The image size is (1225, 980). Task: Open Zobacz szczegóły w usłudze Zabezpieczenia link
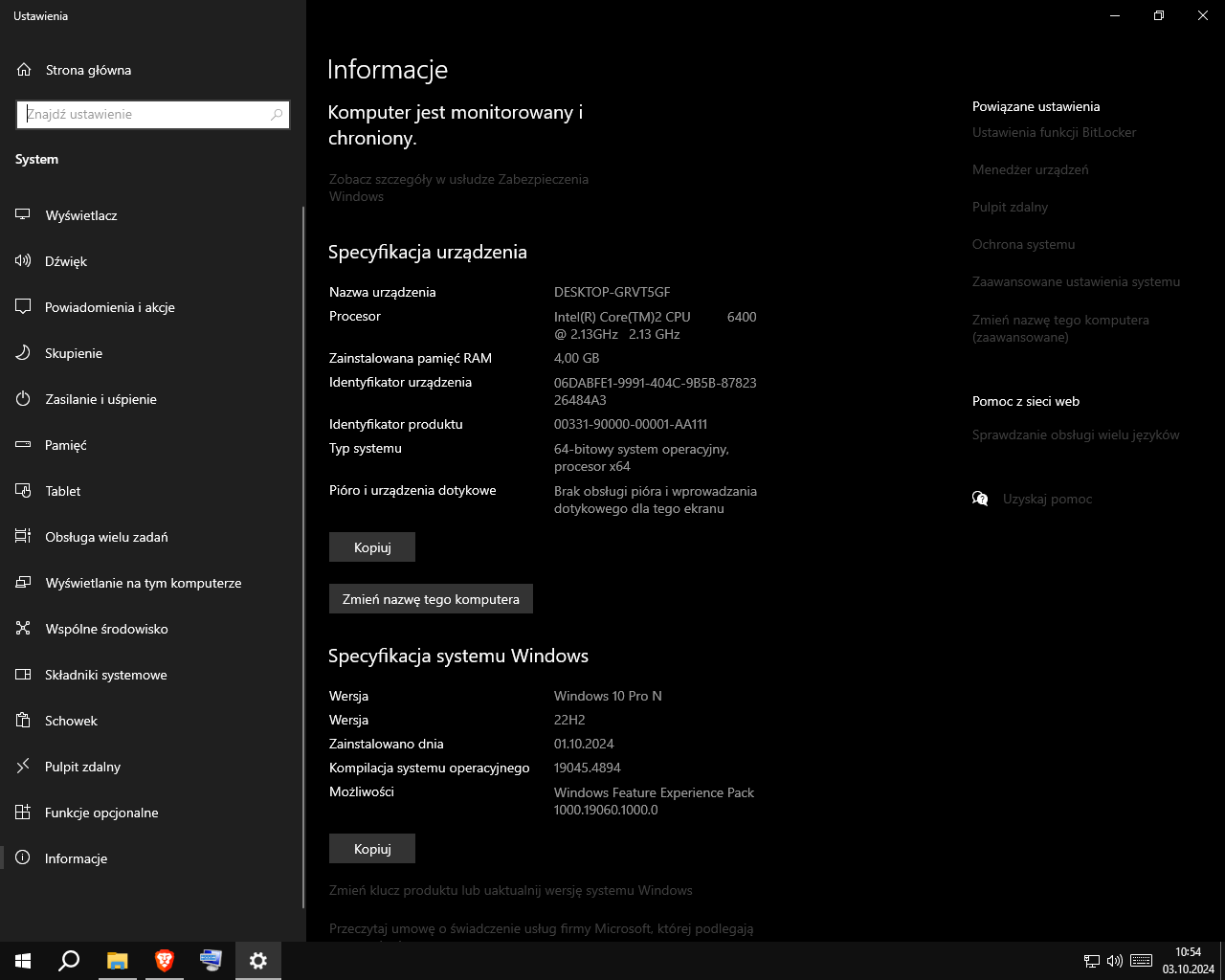(x=458, y=188)
